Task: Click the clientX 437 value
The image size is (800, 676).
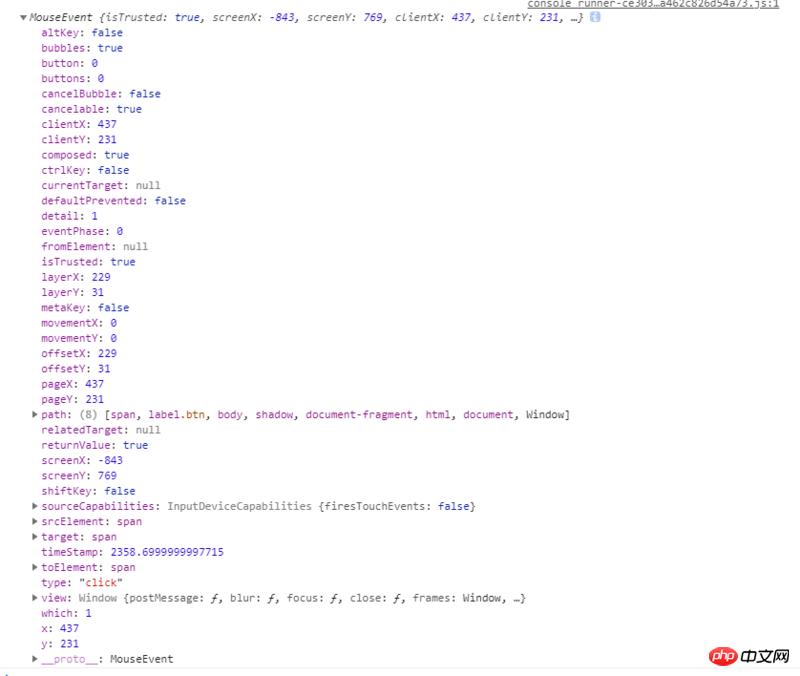Action: [112, 124]
